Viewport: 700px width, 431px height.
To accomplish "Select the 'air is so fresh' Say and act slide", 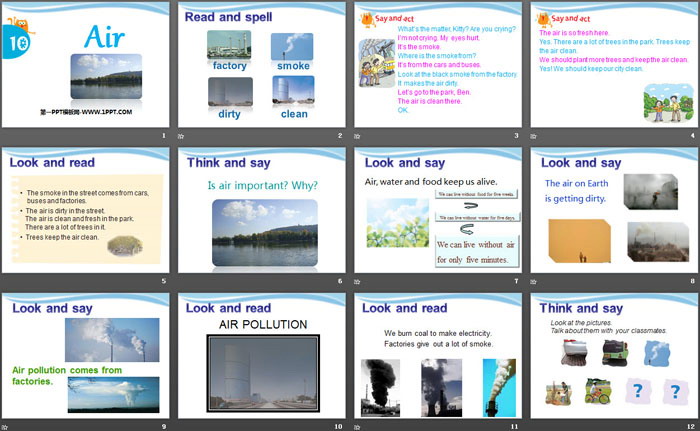I will [614, 65].
